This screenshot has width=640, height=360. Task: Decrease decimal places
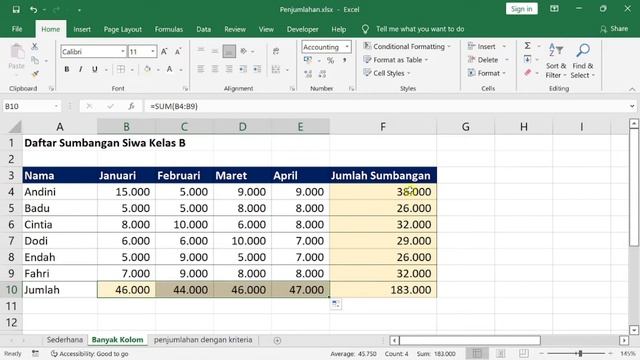click(322, 74)
